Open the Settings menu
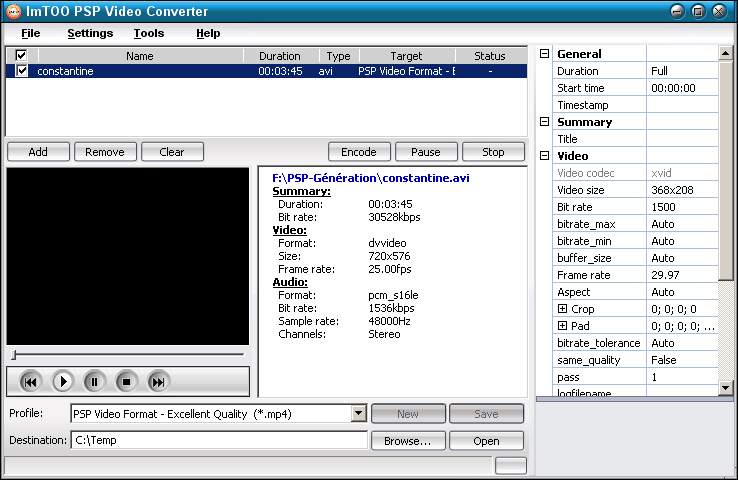Screen dimensions: 738x480 click(x=90, y=33)
